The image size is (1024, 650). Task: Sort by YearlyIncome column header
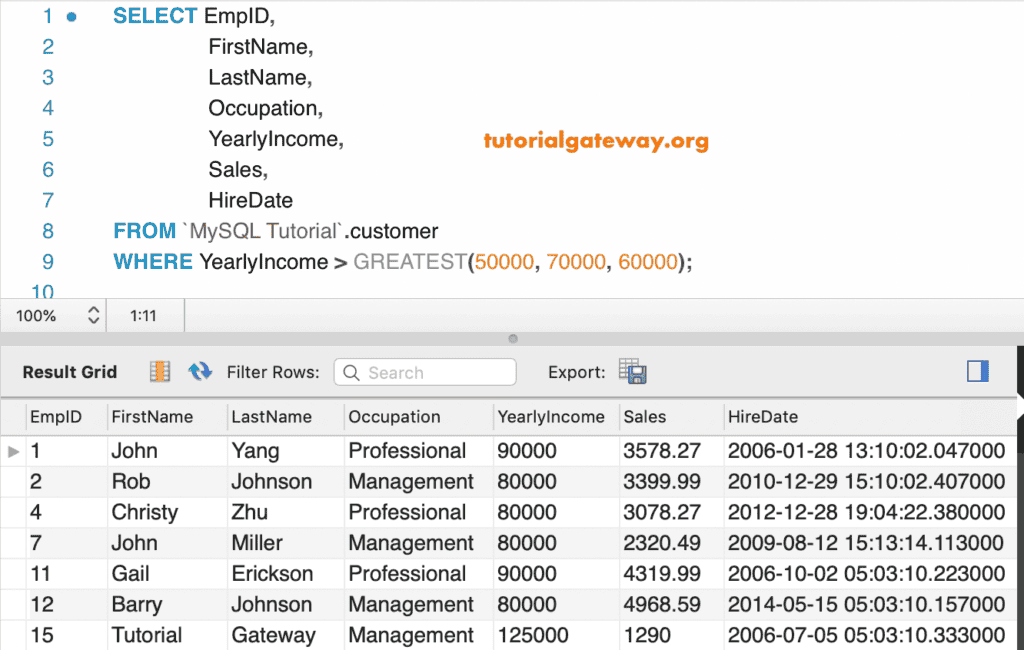point(551,417)
